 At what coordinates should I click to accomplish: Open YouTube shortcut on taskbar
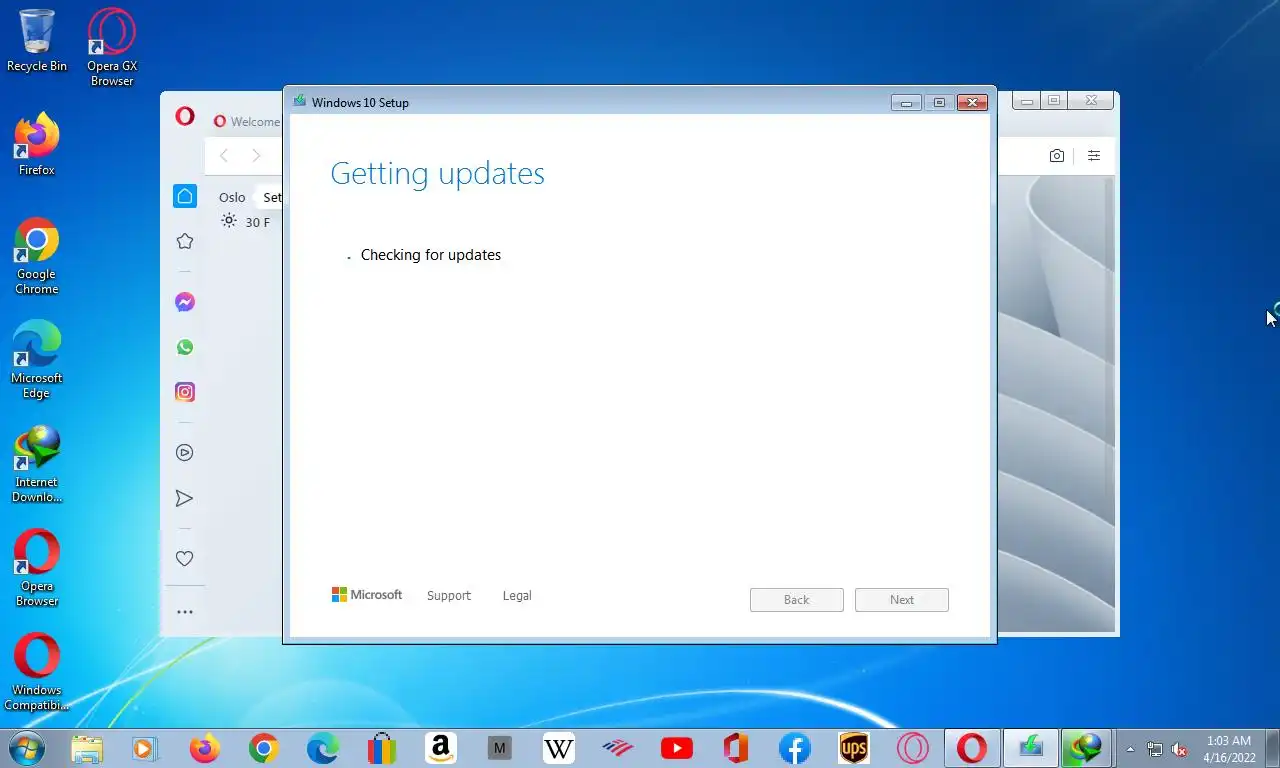click(x=677, y=748)
